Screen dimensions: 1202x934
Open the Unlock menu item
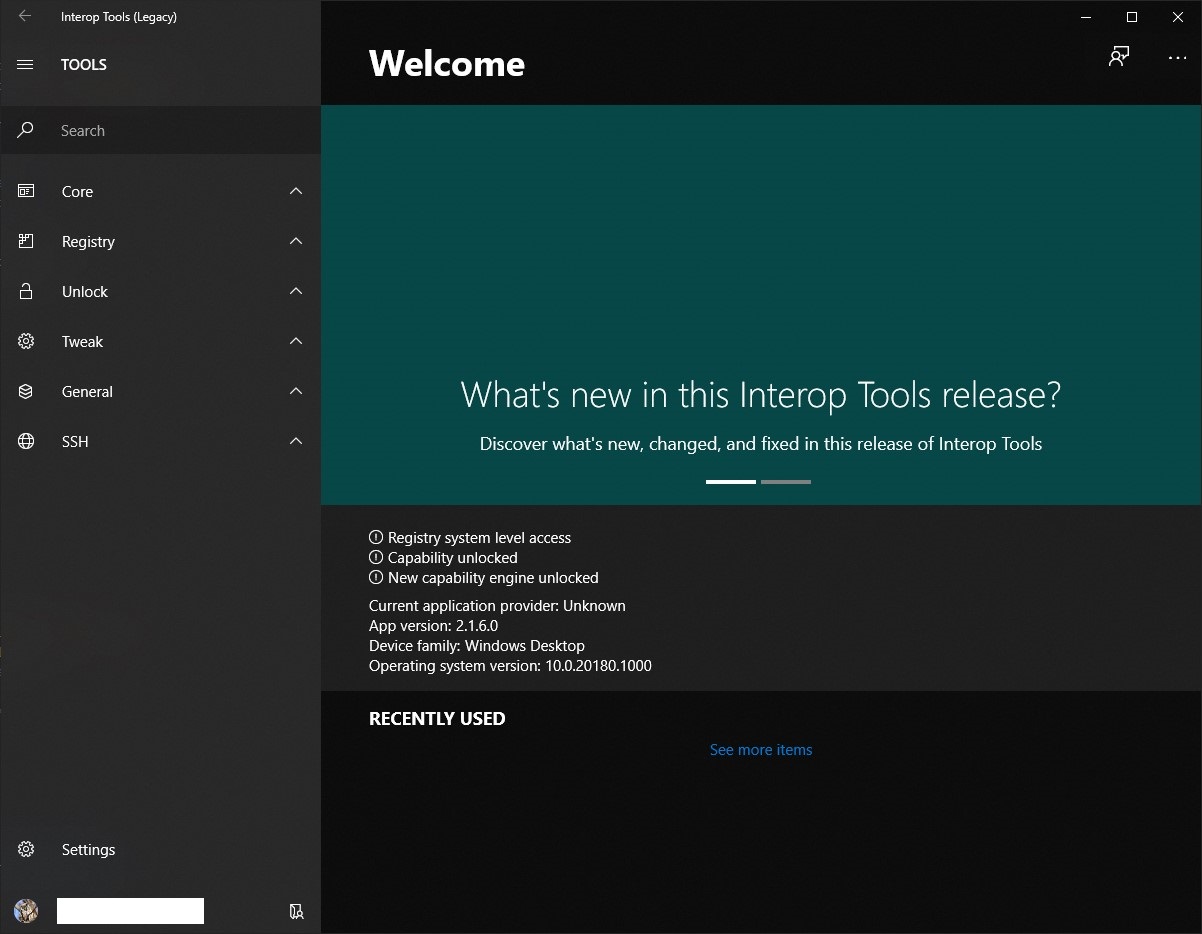pyautogui.click(x=160, y=291)
